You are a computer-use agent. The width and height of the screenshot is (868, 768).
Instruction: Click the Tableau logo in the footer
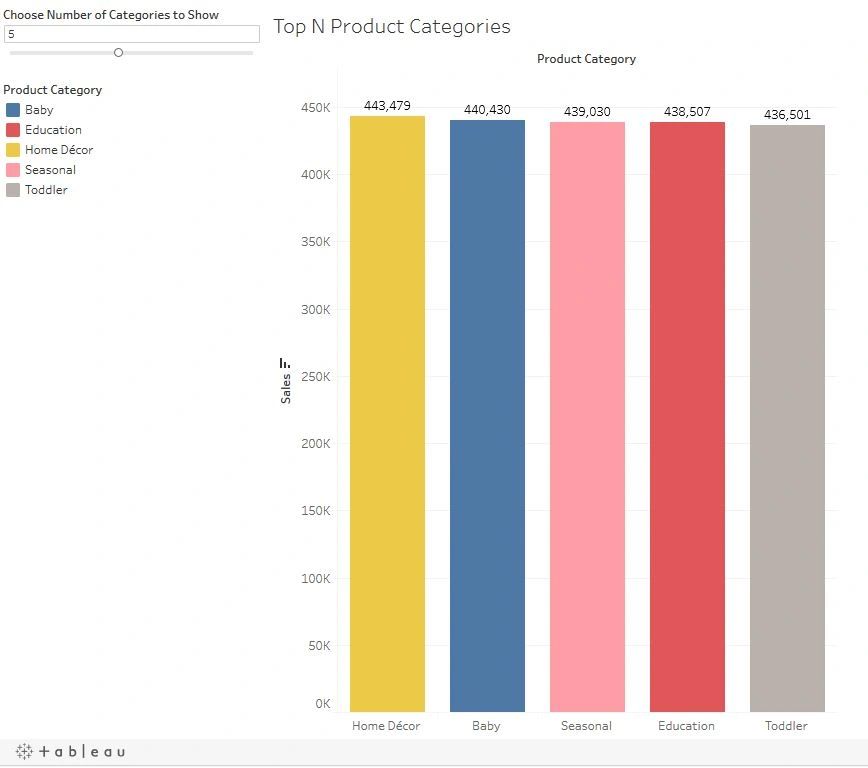70,752
